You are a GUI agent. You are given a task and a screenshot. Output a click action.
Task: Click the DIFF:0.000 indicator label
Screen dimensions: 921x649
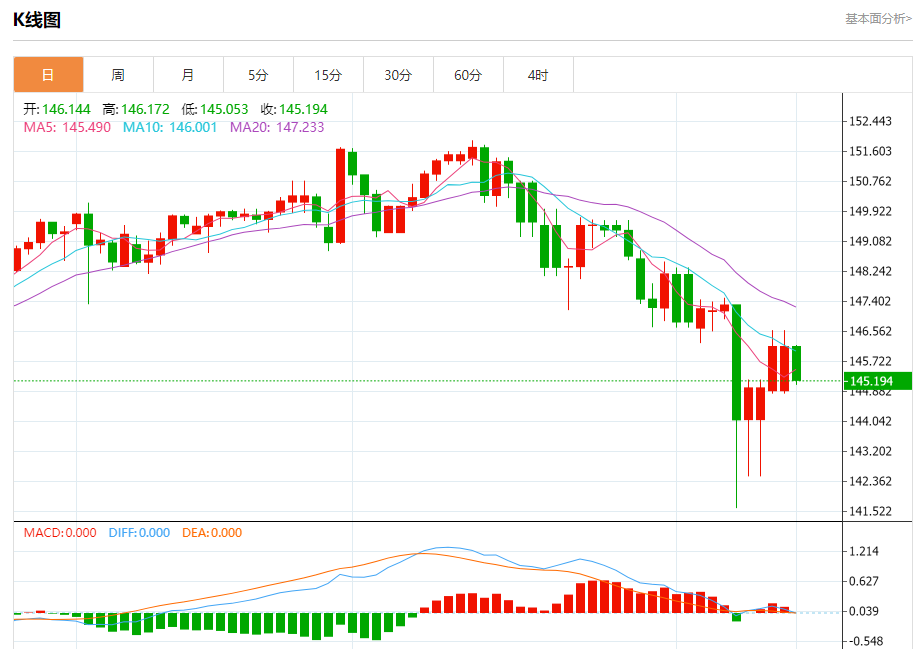click(139, 533)
